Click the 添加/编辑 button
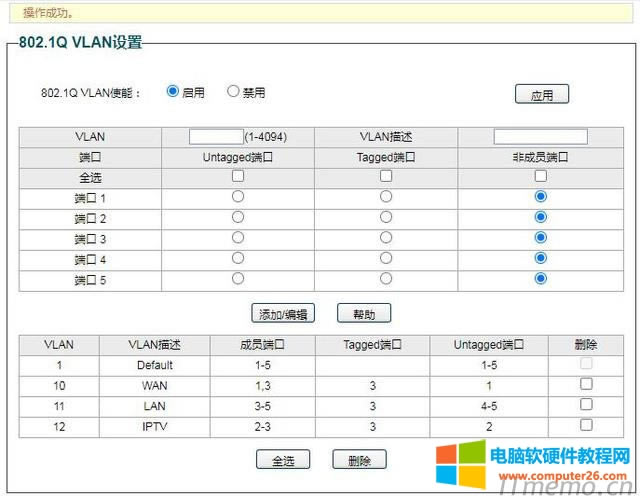This screenshot has height=496, width=640. click(283, 314)
